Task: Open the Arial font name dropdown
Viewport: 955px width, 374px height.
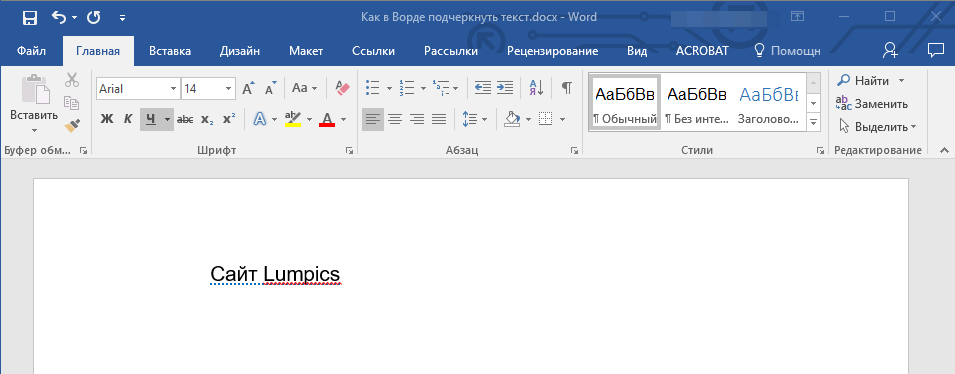Action: 173,89
